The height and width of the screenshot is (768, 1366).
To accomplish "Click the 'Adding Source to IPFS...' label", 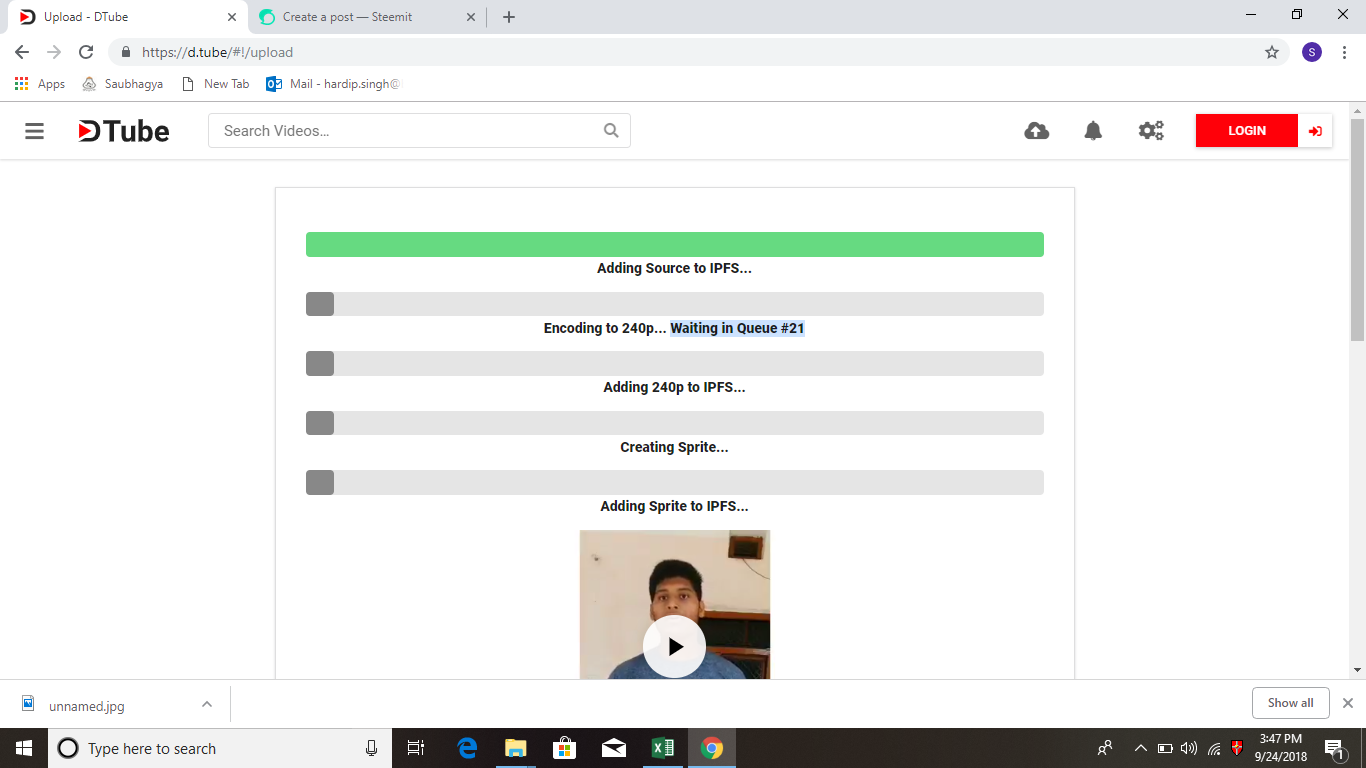I will pos(674,268).
